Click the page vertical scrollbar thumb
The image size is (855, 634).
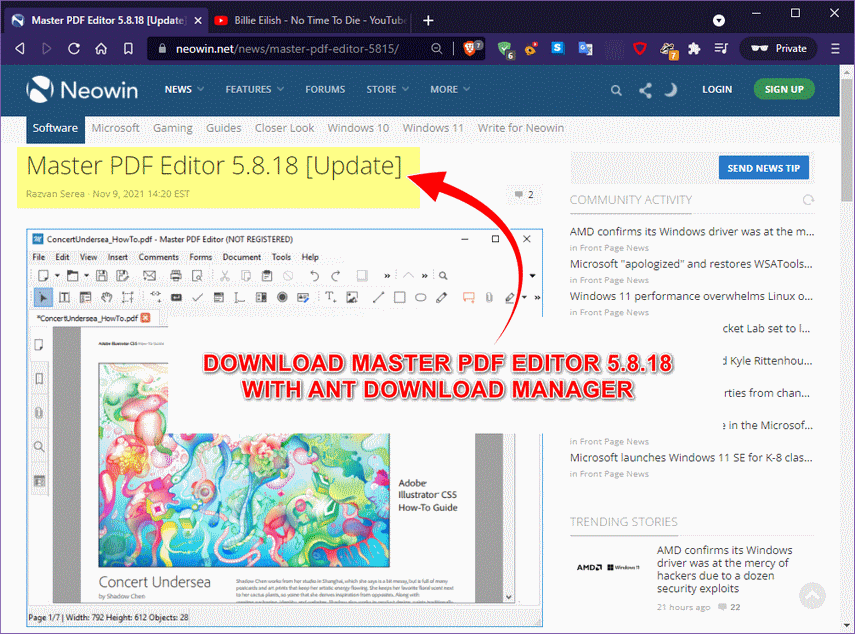coord(847,139)
